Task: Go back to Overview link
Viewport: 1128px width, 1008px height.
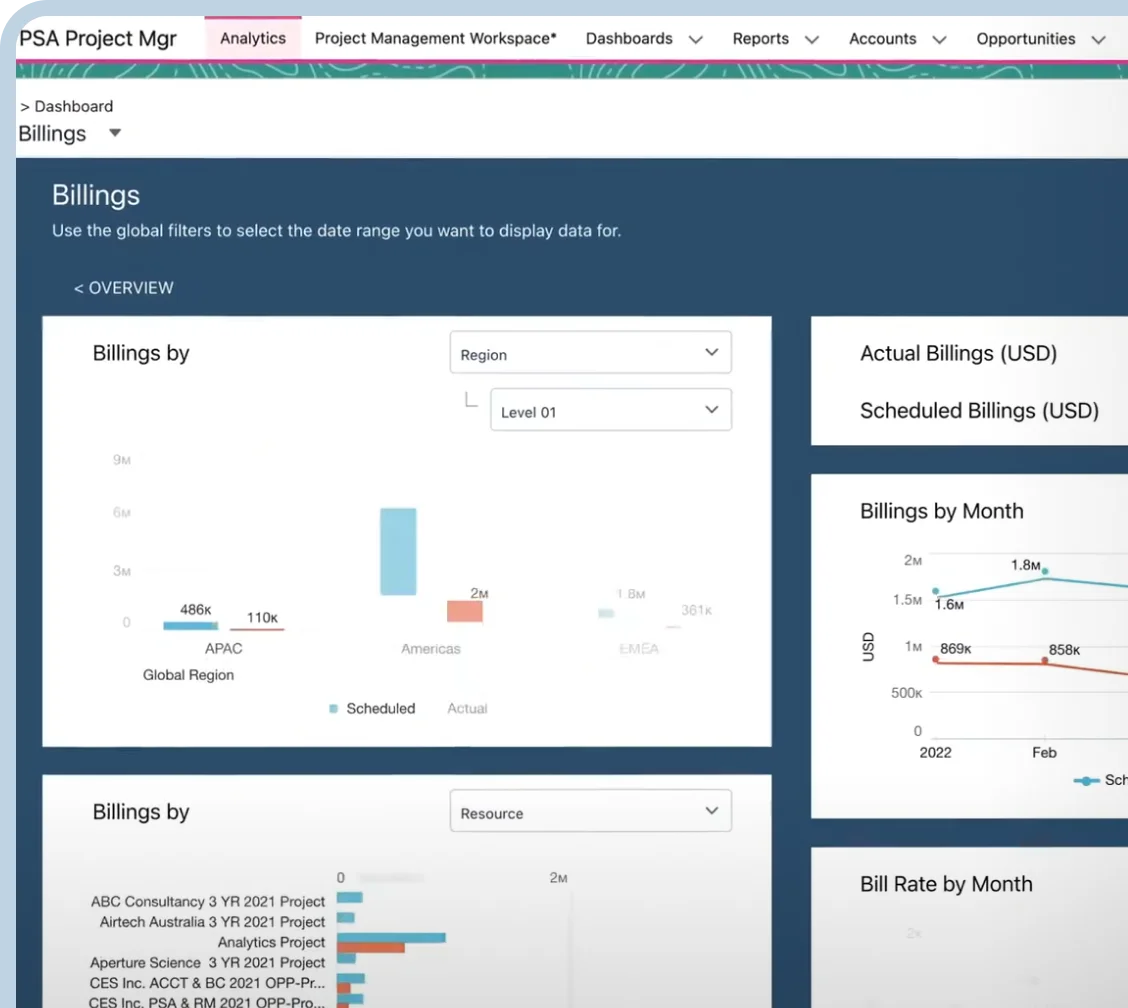Action: pos(123,288)
